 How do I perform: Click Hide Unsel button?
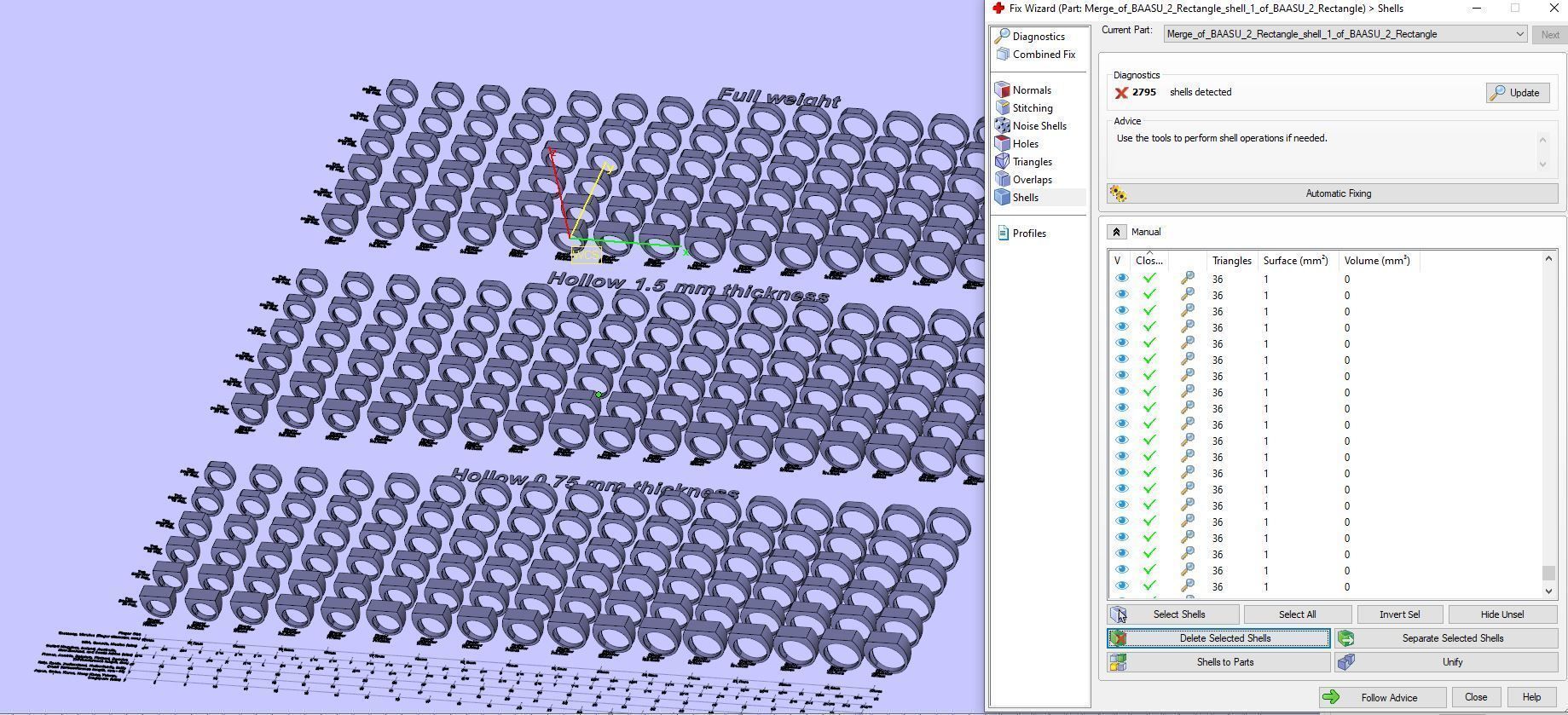click(1502, 614)
